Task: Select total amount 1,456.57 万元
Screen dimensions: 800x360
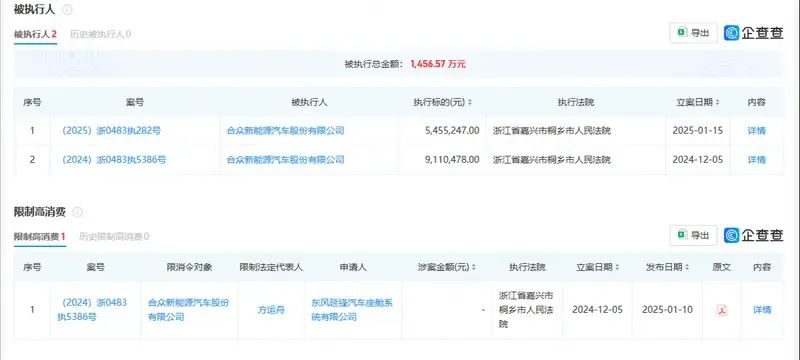Action: click(x=438, y=64)
